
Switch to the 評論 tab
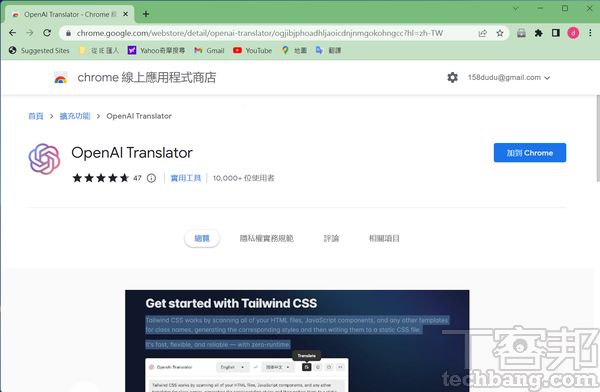point(331,238)
